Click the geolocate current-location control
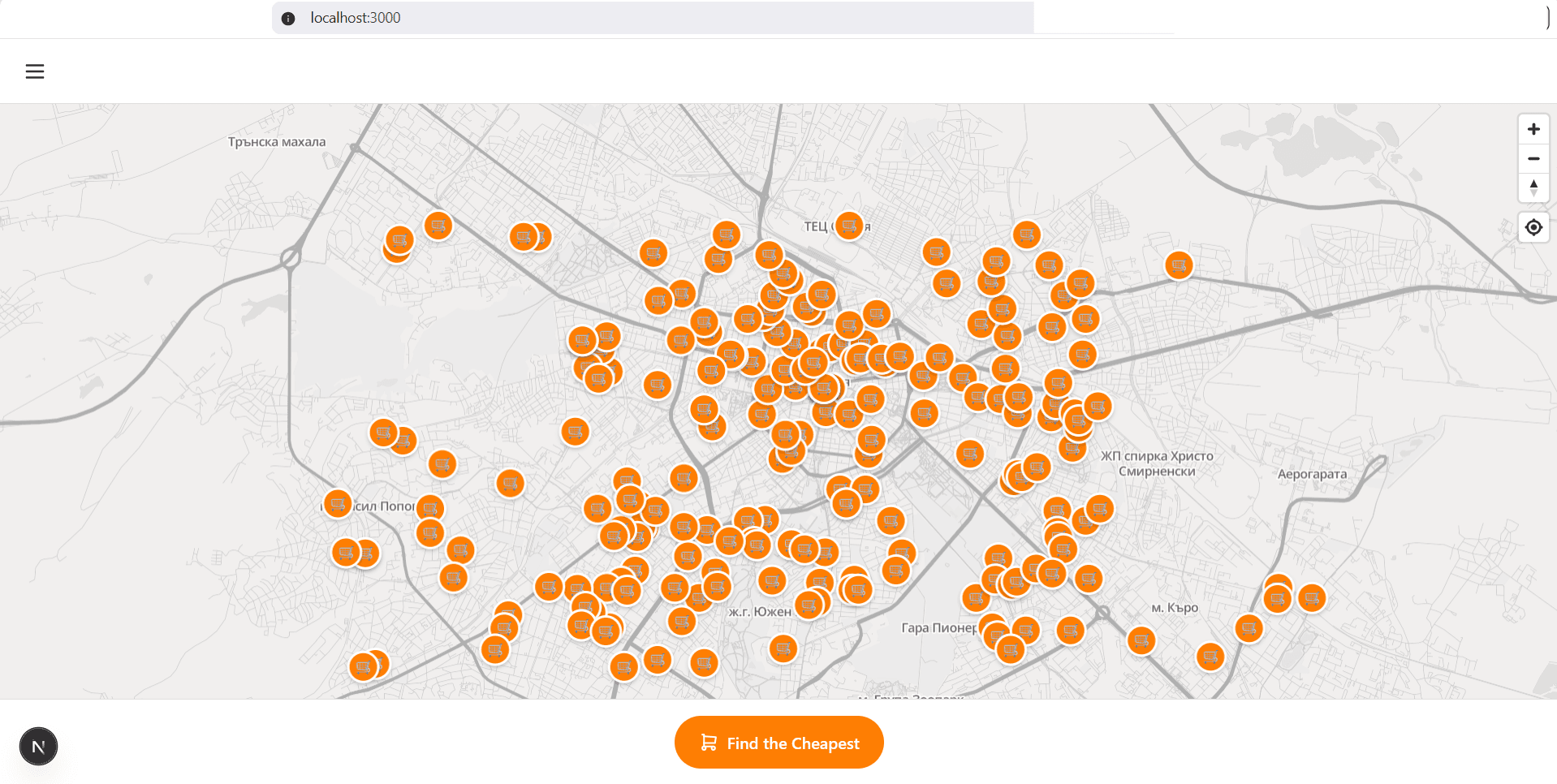 [1533, 227]
